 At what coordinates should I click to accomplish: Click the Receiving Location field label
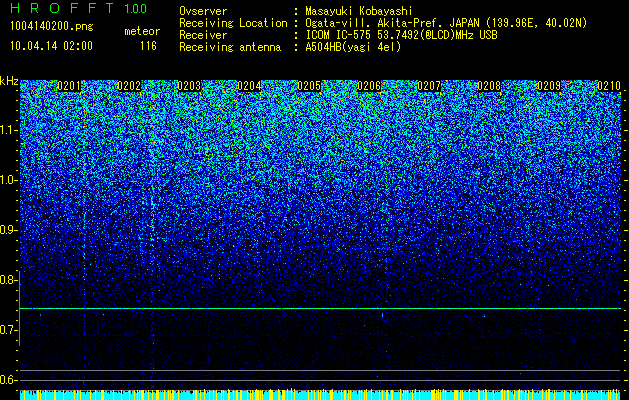(x=233, y=23)
